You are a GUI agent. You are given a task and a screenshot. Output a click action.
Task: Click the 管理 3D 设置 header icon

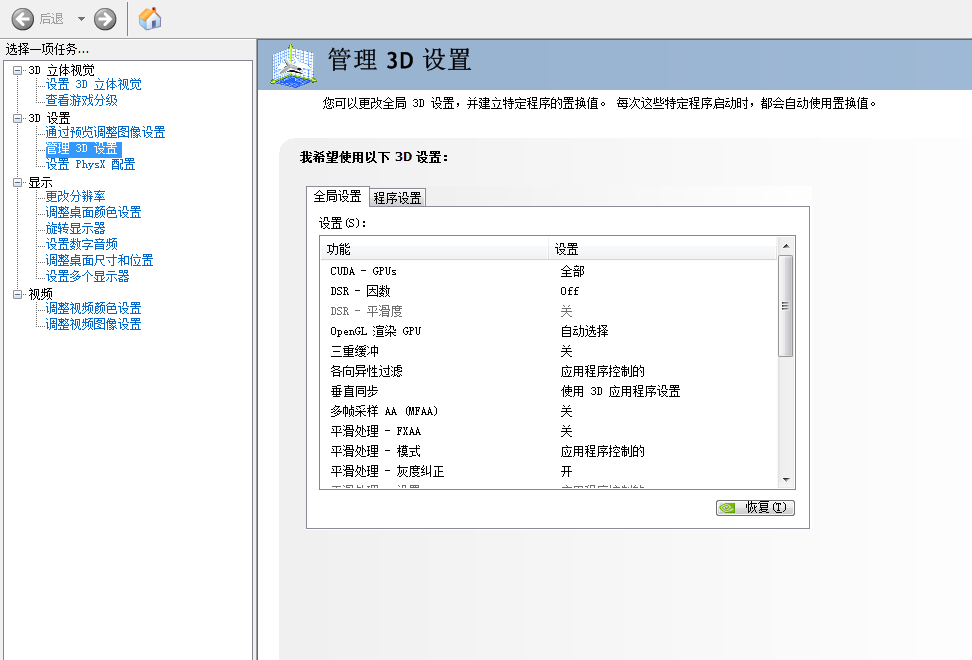pos(294,64)
